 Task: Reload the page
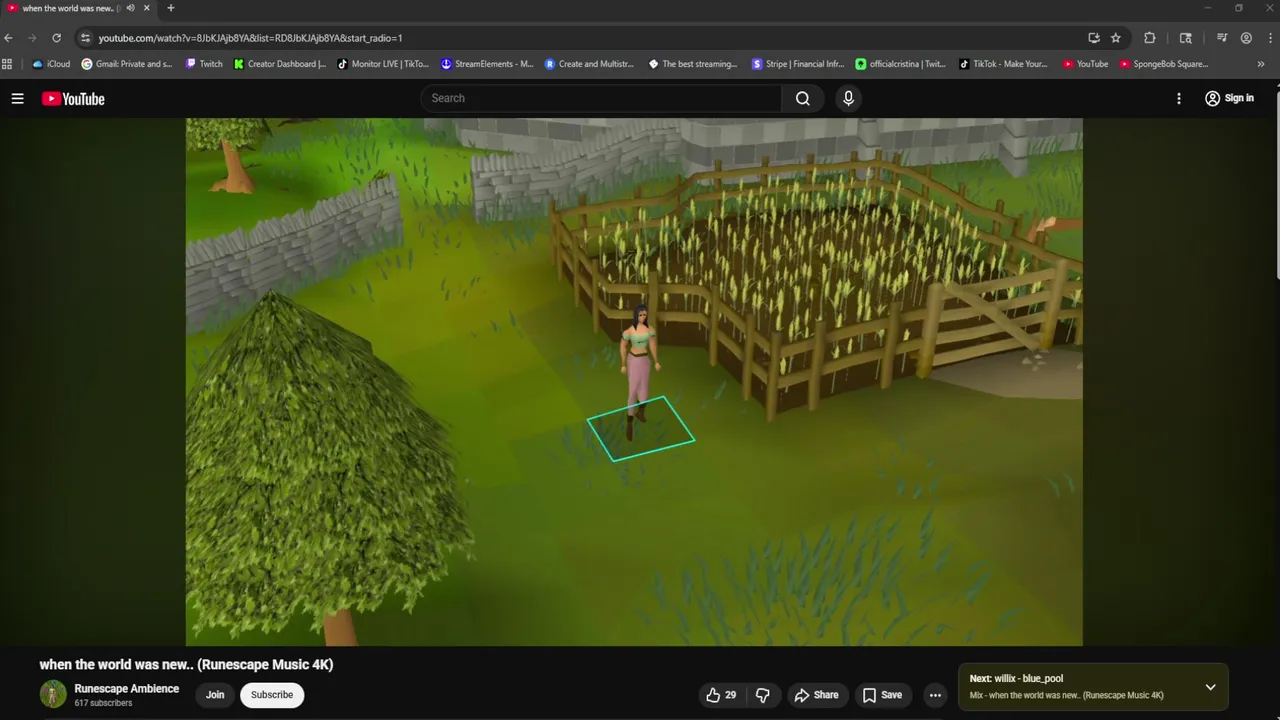click(57, 38)
